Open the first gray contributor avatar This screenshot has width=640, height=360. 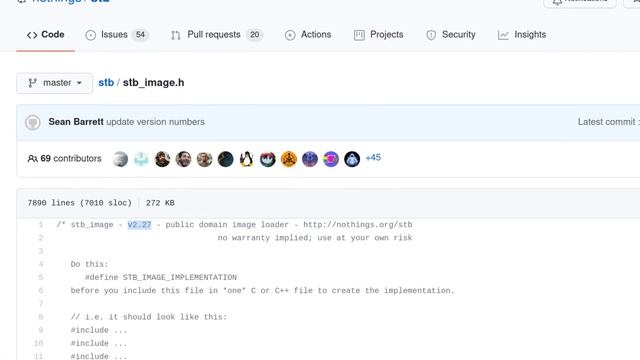(120, 159)
